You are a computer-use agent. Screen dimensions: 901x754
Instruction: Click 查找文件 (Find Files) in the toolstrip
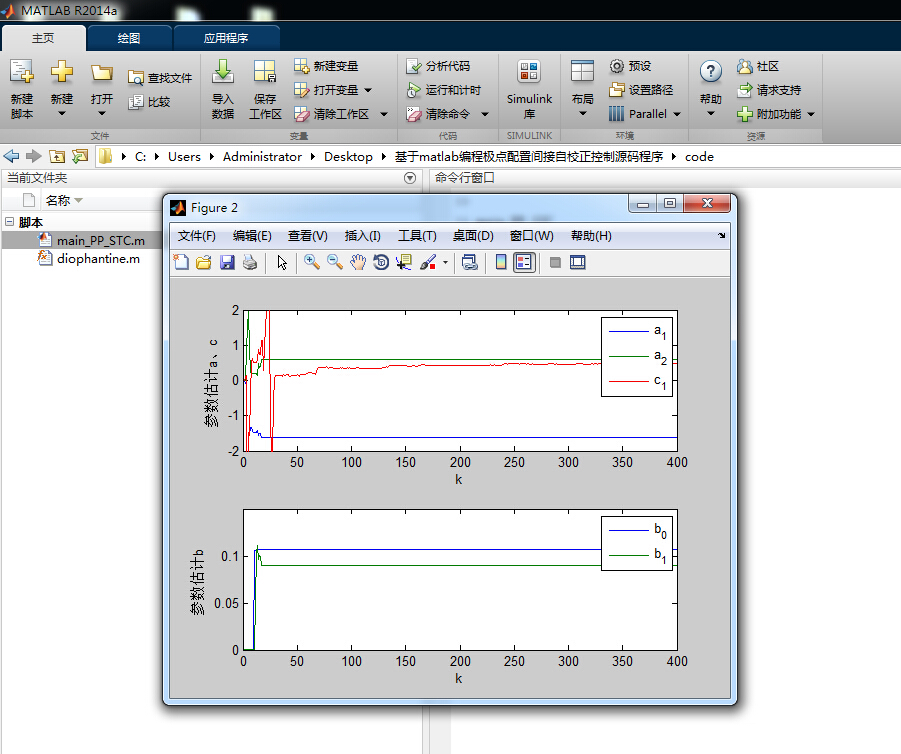pyautogui.click(x=160, y=78)
